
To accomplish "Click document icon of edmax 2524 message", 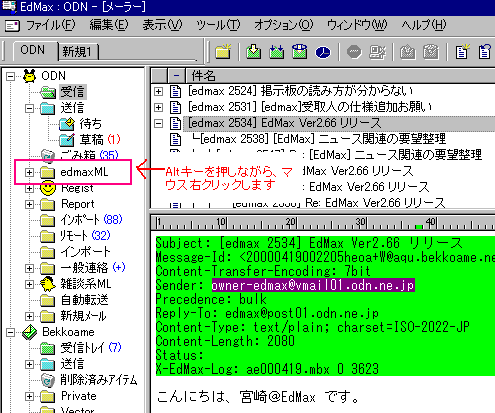I will pos(175,91).
